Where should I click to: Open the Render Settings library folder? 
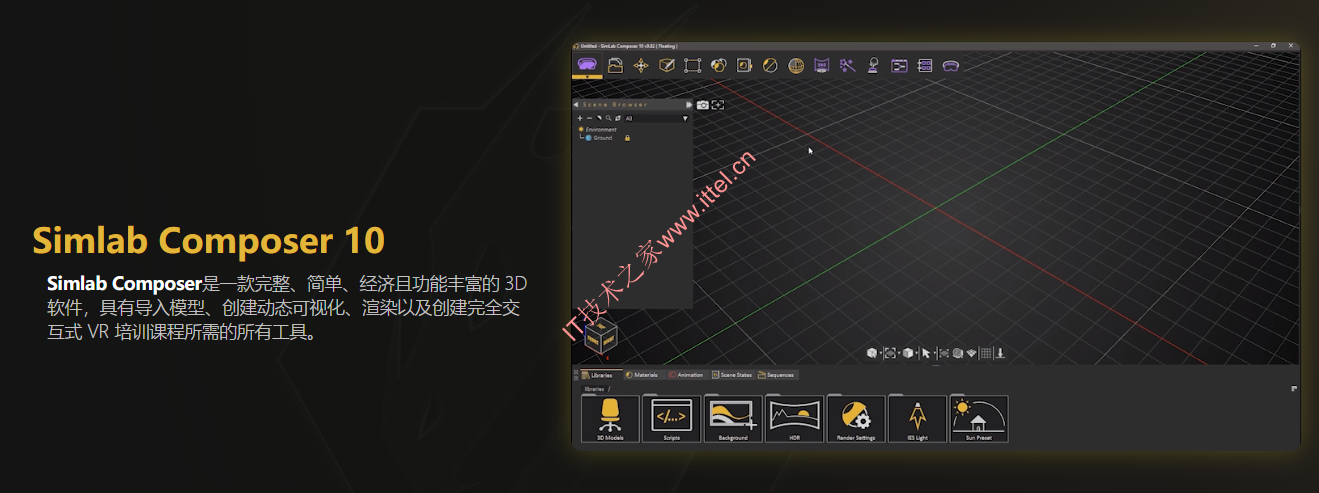tap(856, 419)
